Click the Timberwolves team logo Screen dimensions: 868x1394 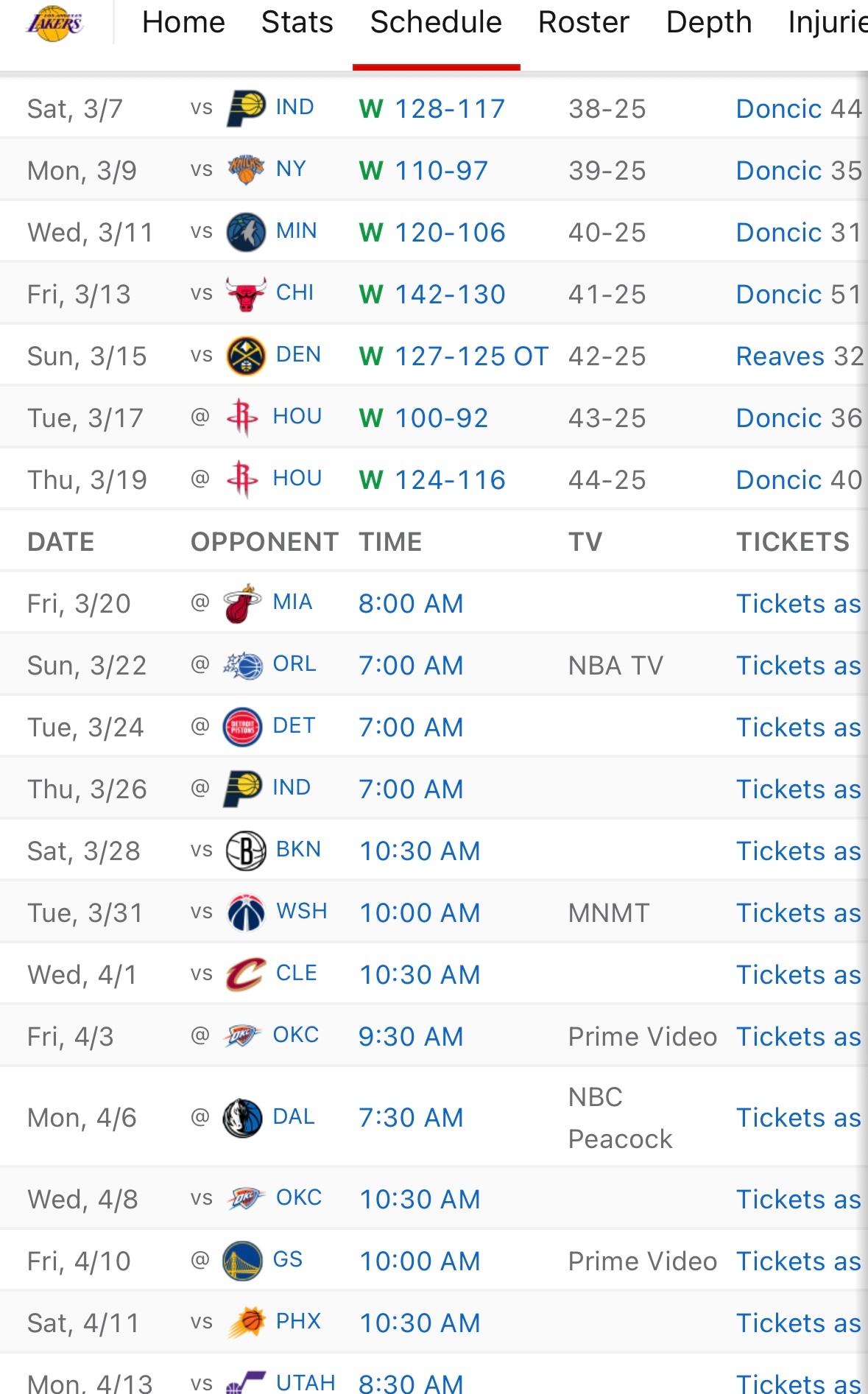246,232
